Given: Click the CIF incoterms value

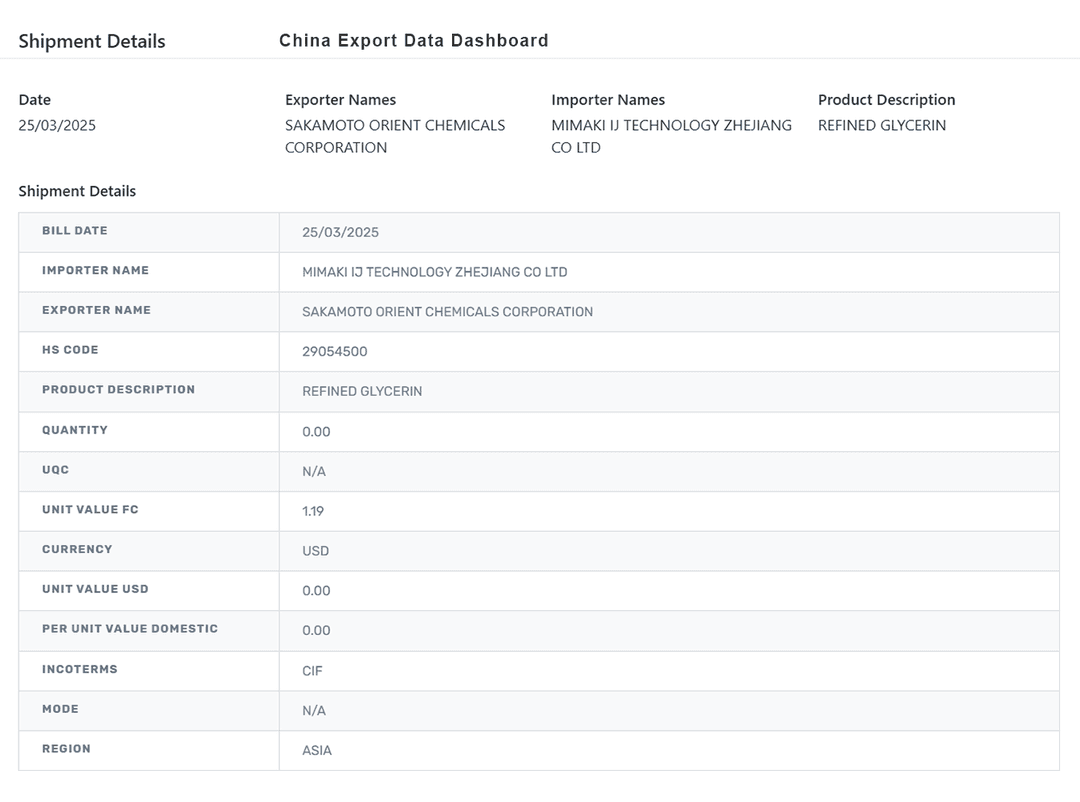Looking at the screenshot, I should [x=312, y=671].
